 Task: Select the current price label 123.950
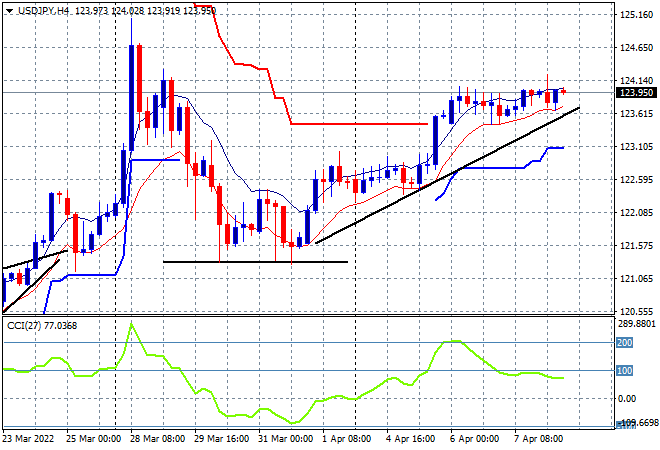point(636,93)
